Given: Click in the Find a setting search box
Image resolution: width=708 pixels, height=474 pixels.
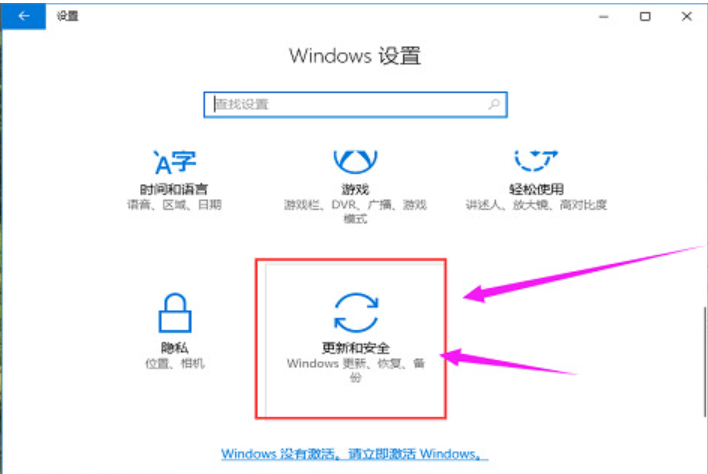Looking at the screenshot, I should pos(355,105).
